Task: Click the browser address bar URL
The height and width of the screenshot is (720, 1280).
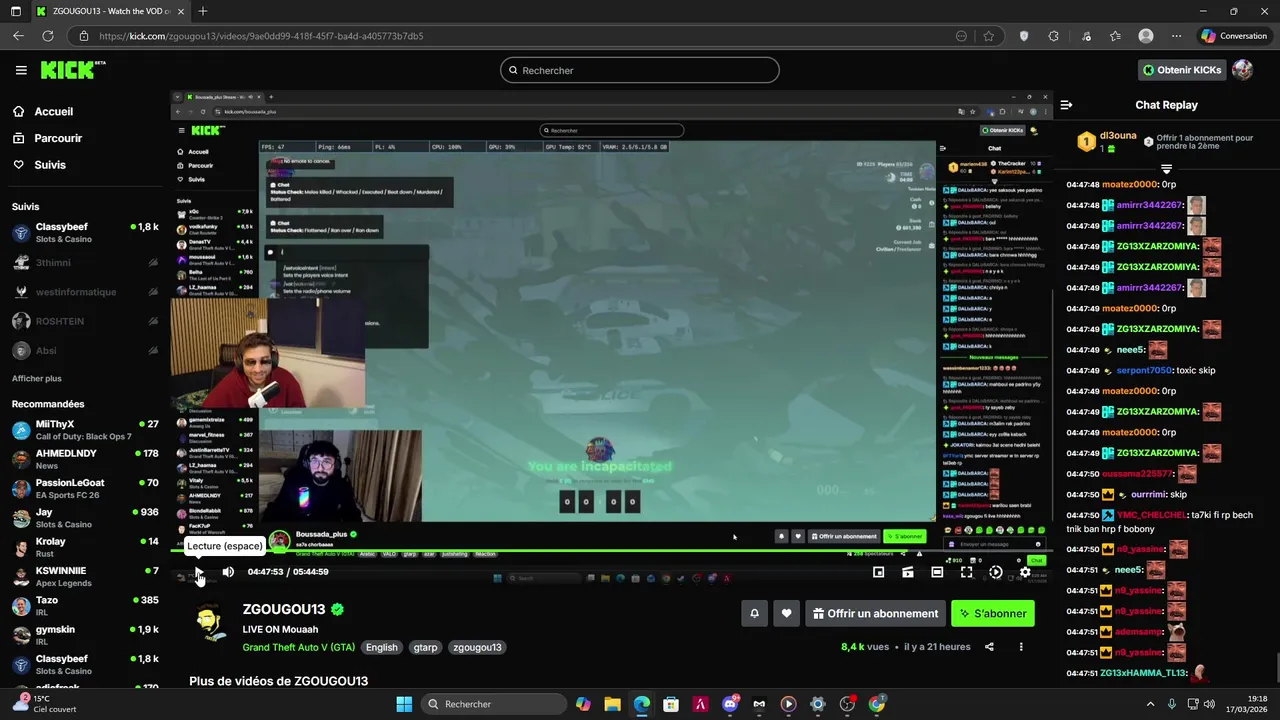Action: pos(261,36)
